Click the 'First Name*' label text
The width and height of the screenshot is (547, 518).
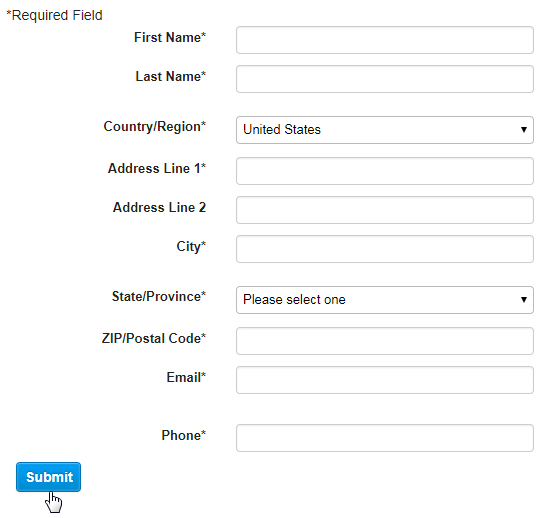tap(170, 37)
